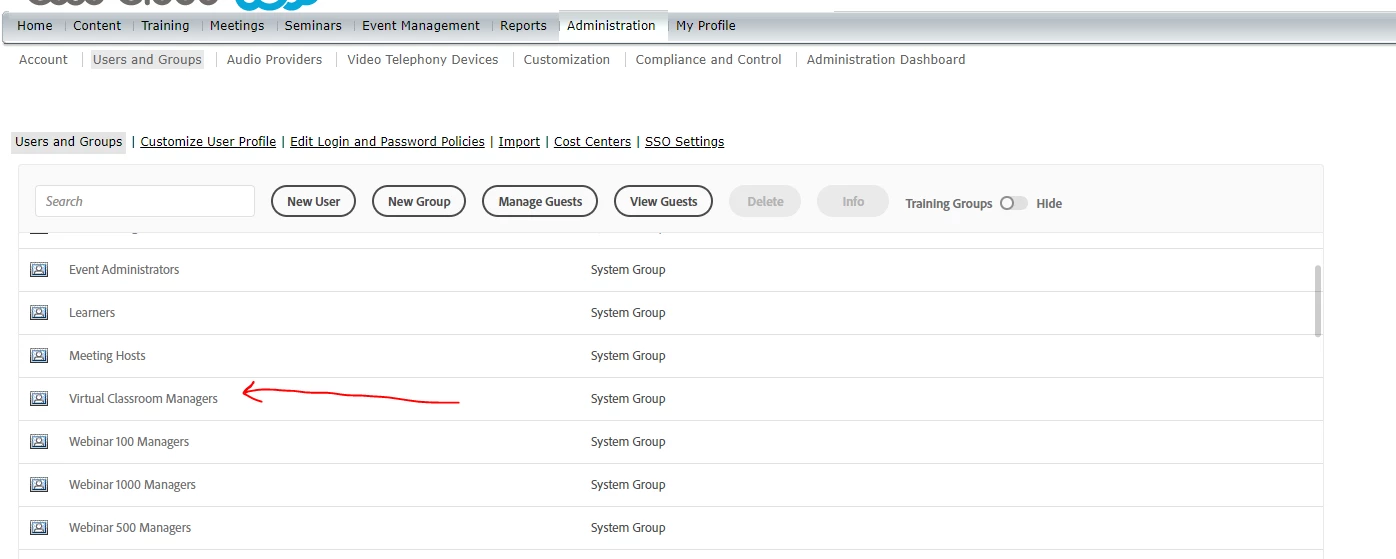
Task: Select the Webinar 500 Managers name
Action: click(130, 528)
